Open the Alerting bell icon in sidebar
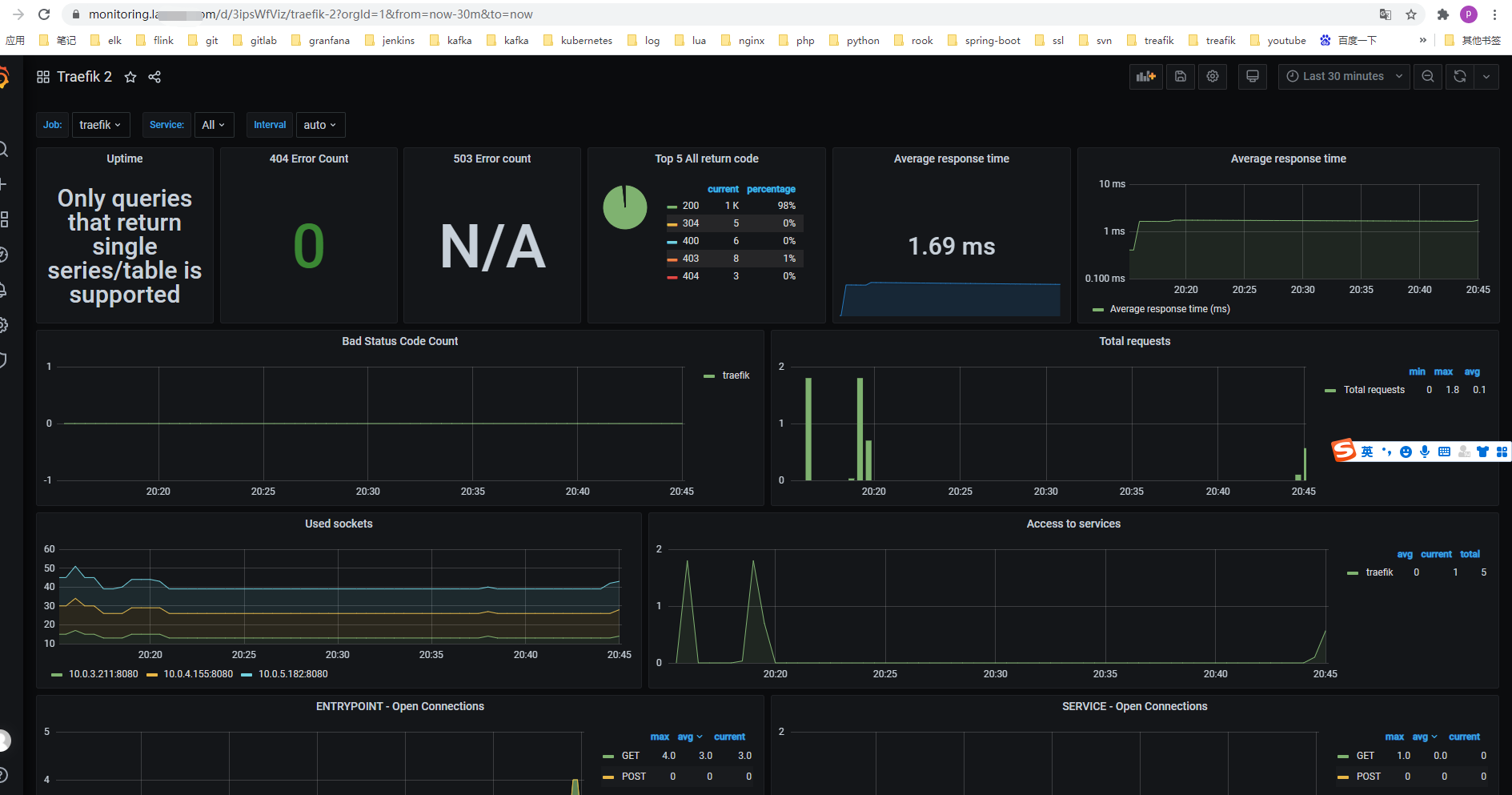This screenshot has height=795, width=1512. point(3,290)
